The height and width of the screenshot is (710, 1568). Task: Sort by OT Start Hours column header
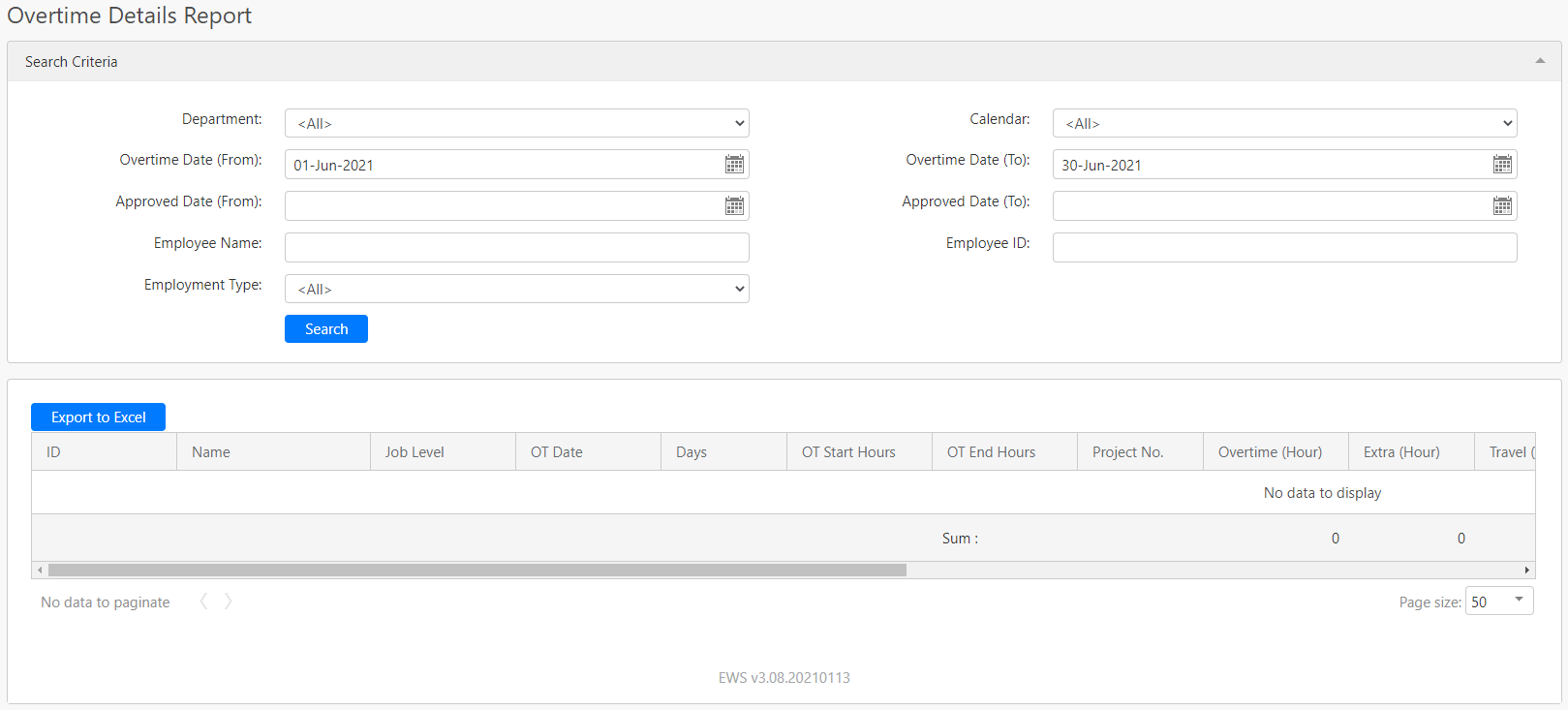click(x=860, y=452)
